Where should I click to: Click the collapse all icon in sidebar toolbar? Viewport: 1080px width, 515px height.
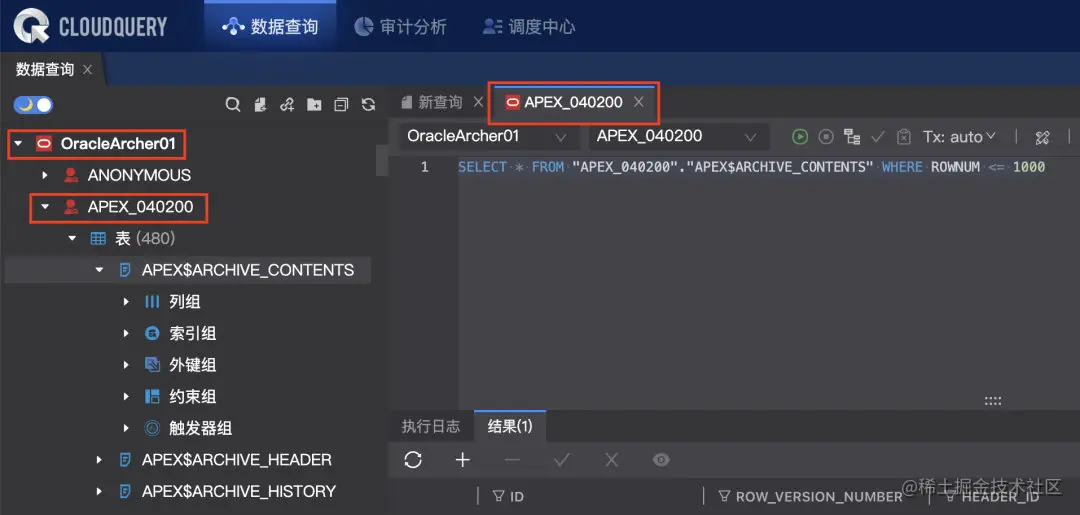[341, 105]
